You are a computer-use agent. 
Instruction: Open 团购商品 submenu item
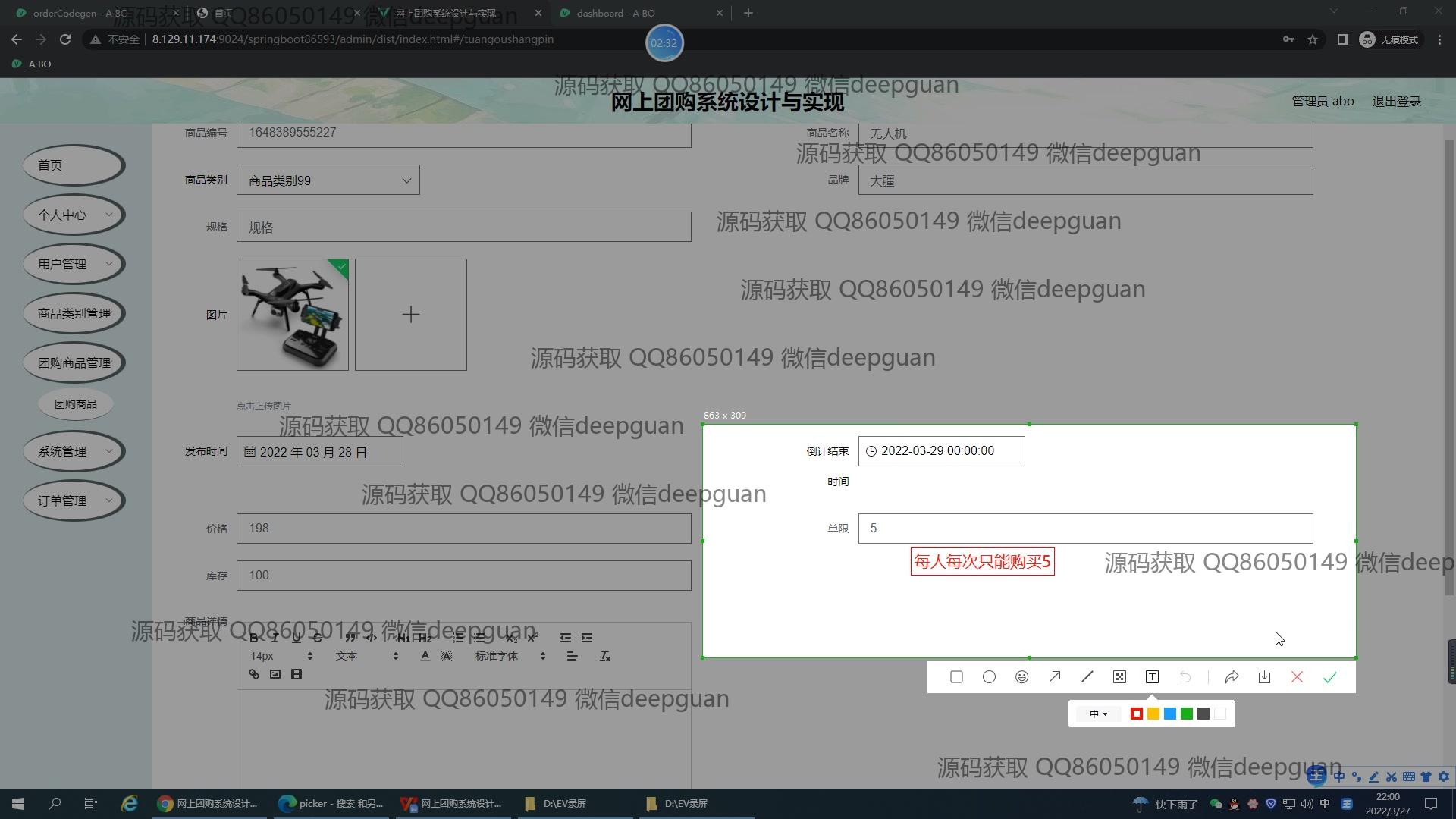tap(75, 404)
